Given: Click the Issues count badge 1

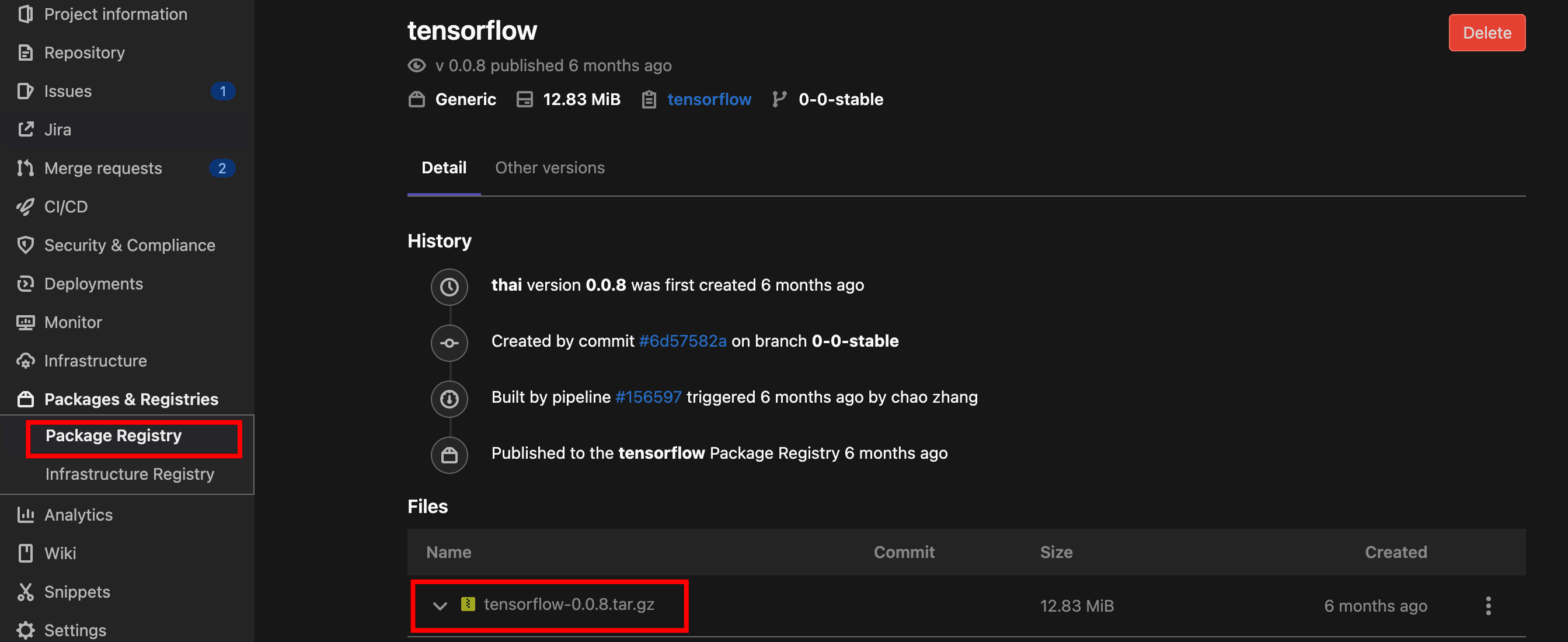Looking at the screenshot, I should [223, 91].
